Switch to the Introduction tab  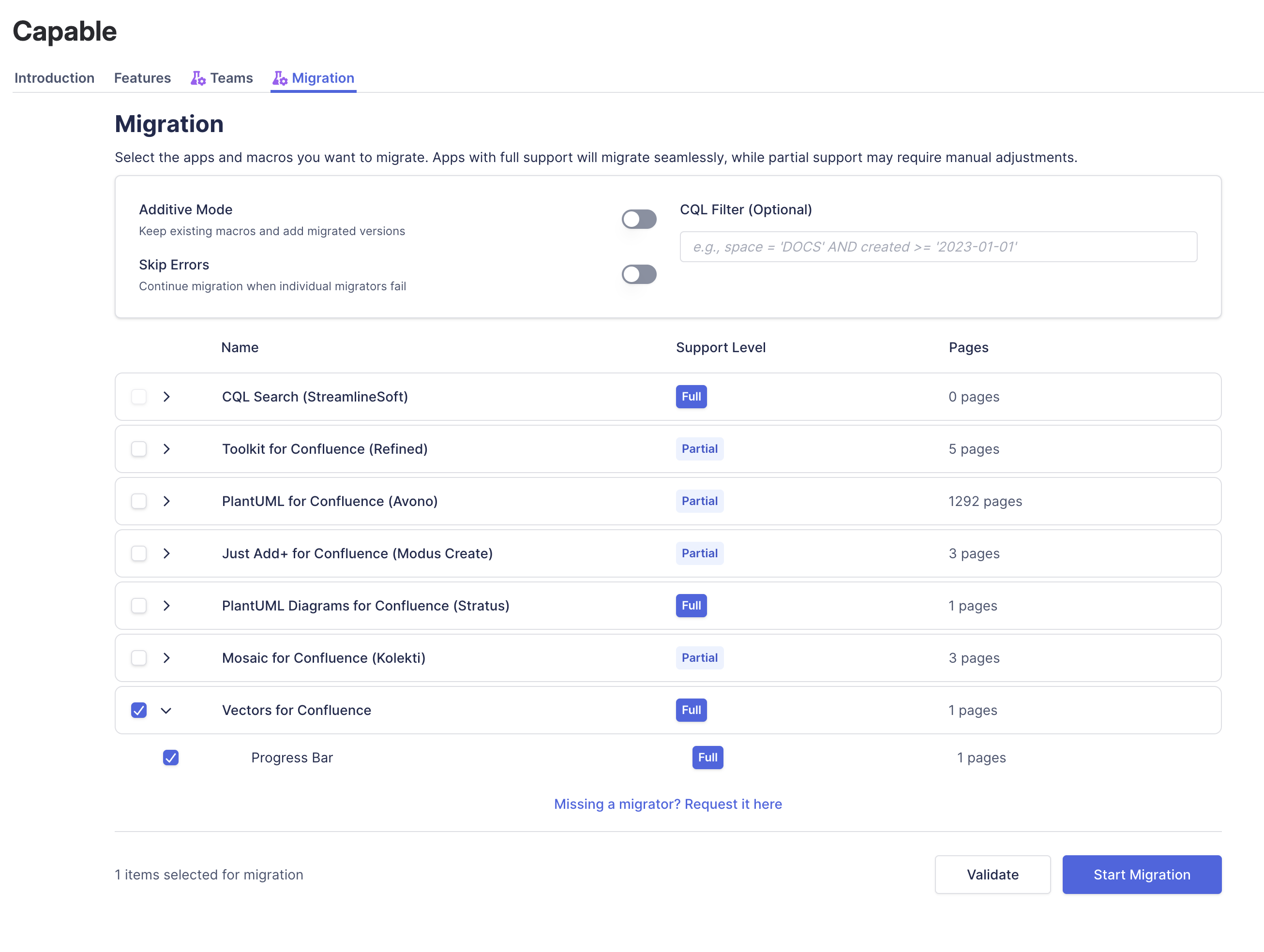coord(54,78)
